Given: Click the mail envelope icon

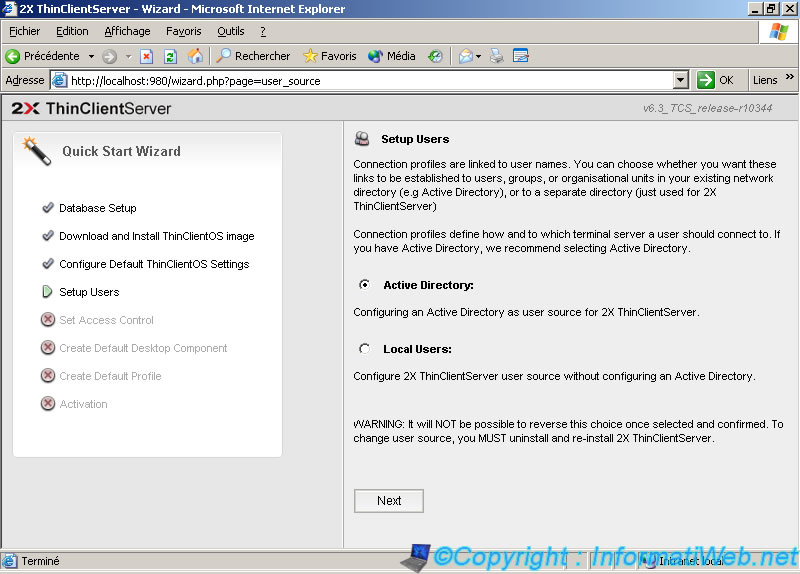Looking at the screenshot, I should click(465, 56).
